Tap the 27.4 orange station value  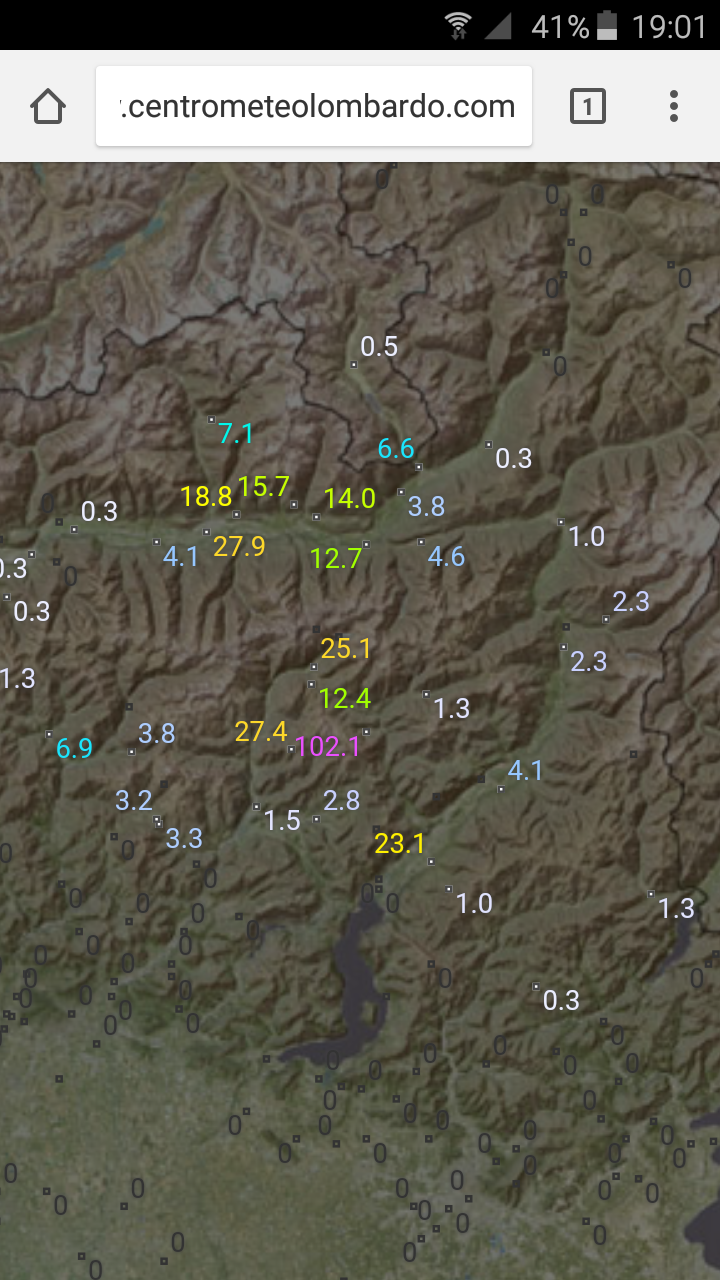261,732
